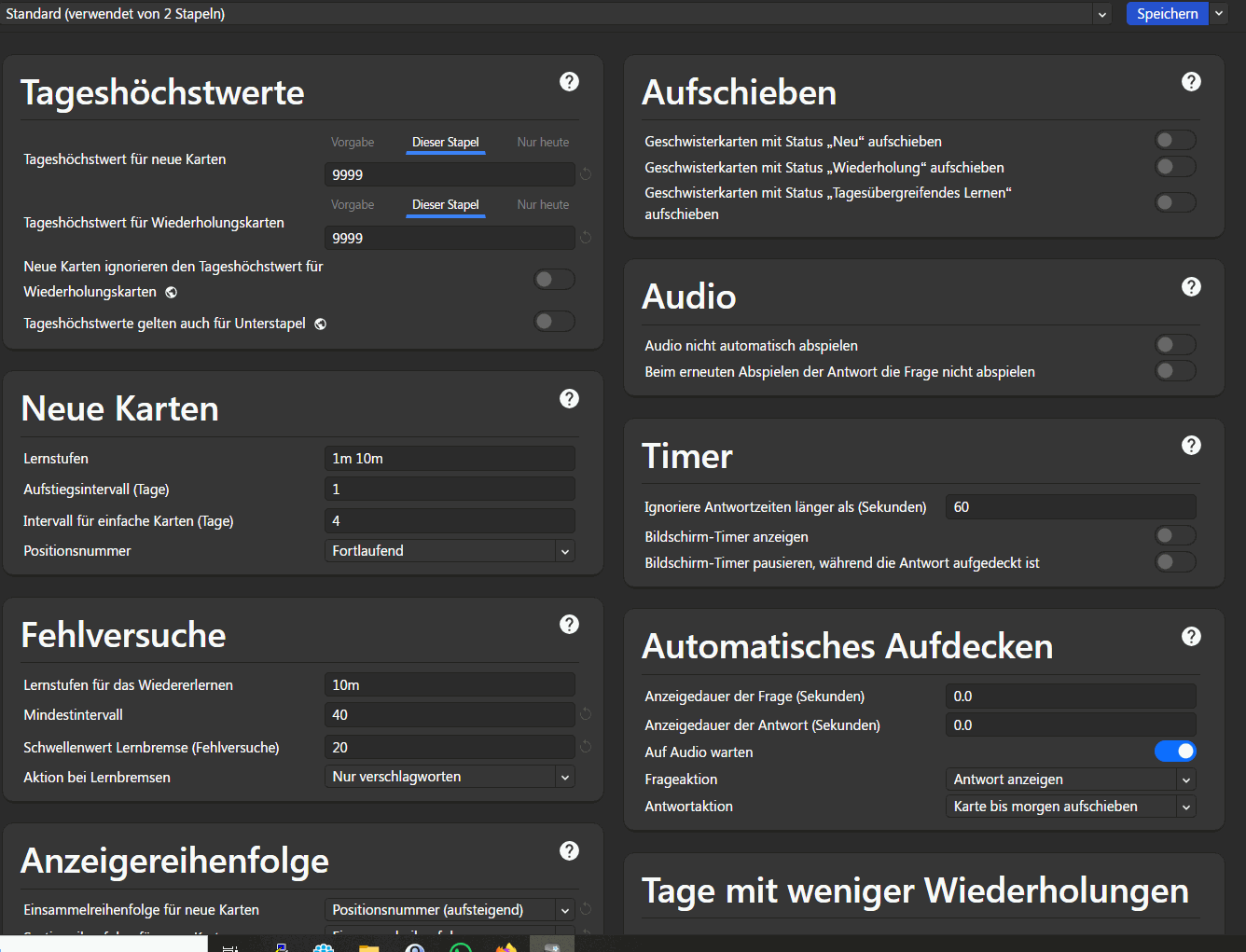Select Vorgabe tab for new cards limit
This screenshot has width=1246, height=952.
click(x=353, y=143)
